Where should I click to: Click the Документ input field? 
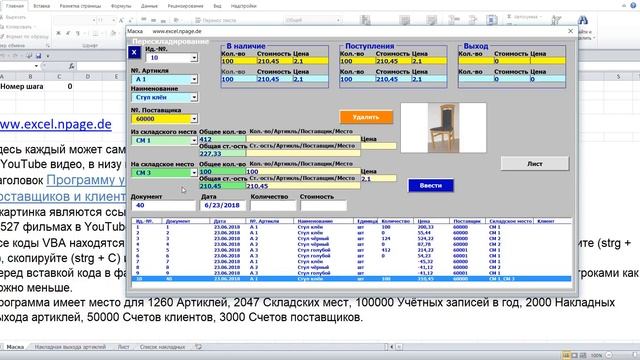pos(163,205)
